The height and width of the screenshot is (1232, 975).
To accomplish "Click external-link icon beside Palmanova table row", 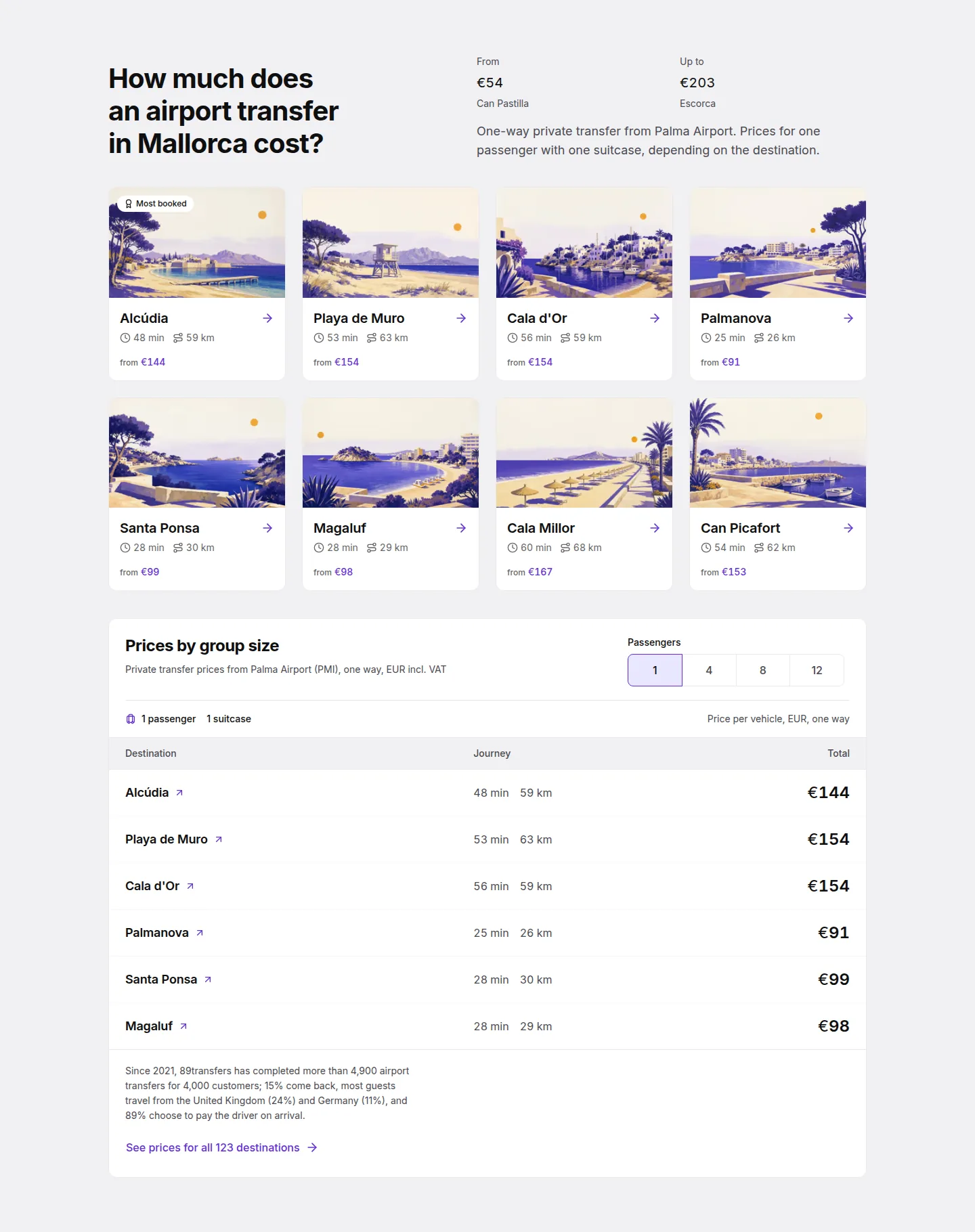I will point(200,933).
